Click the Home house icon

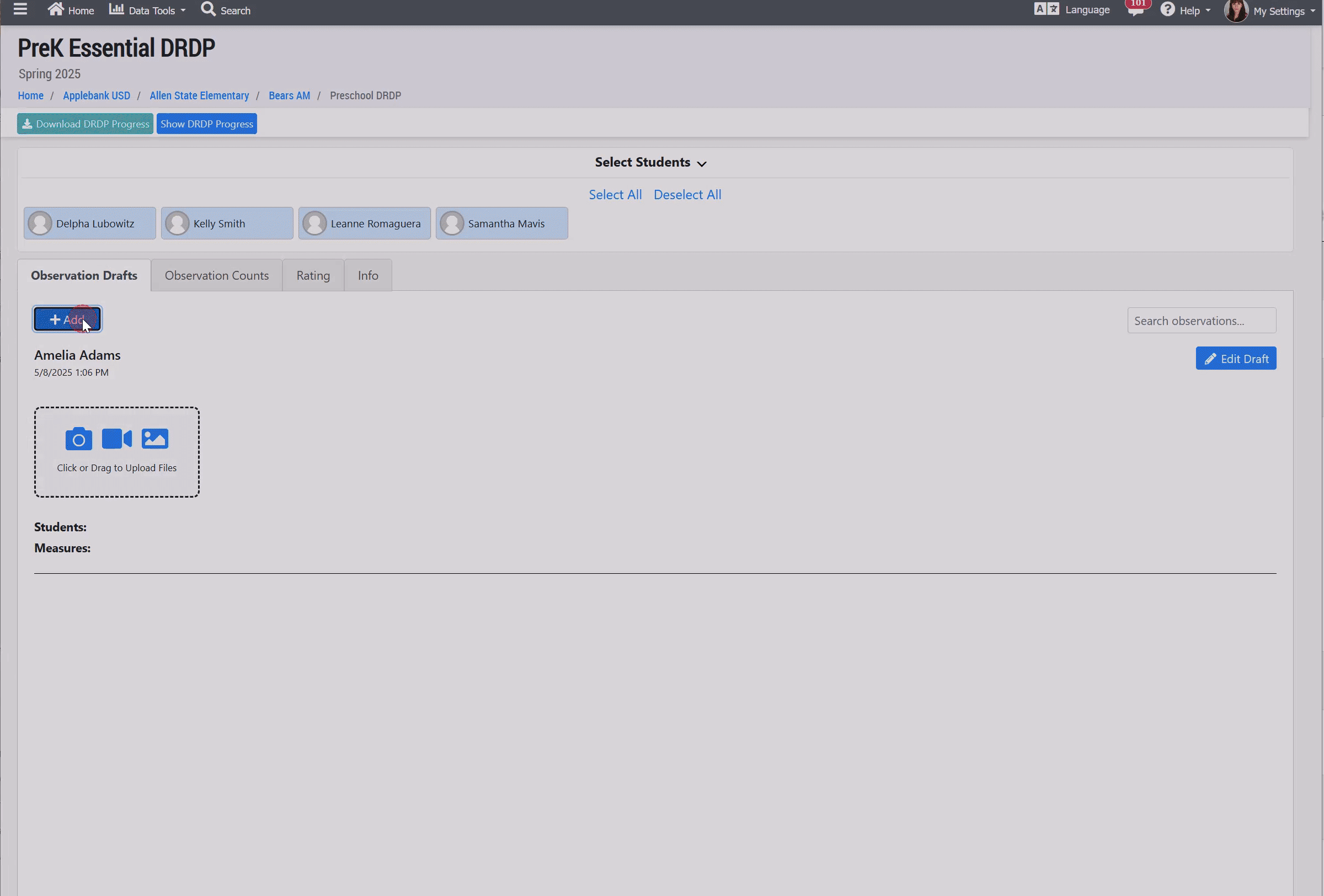point(55,9)
